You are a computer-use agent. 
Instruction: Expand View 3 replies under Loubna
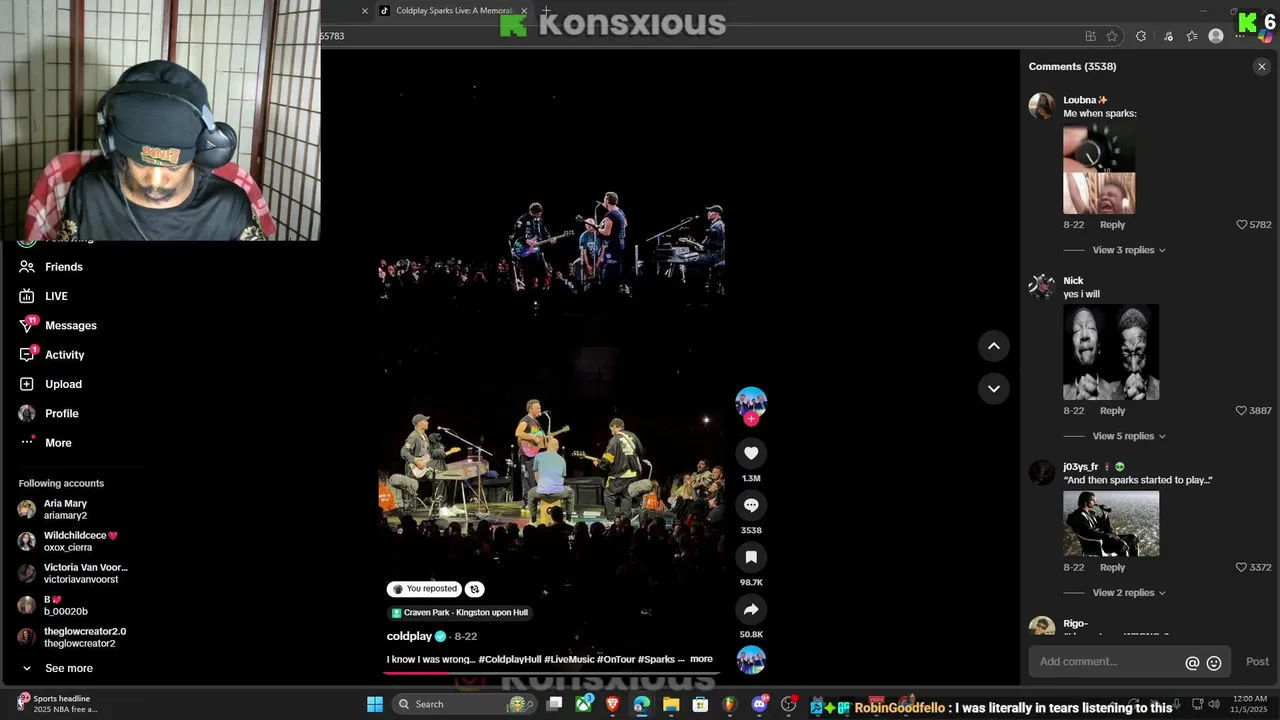(x=1129, y=250)
